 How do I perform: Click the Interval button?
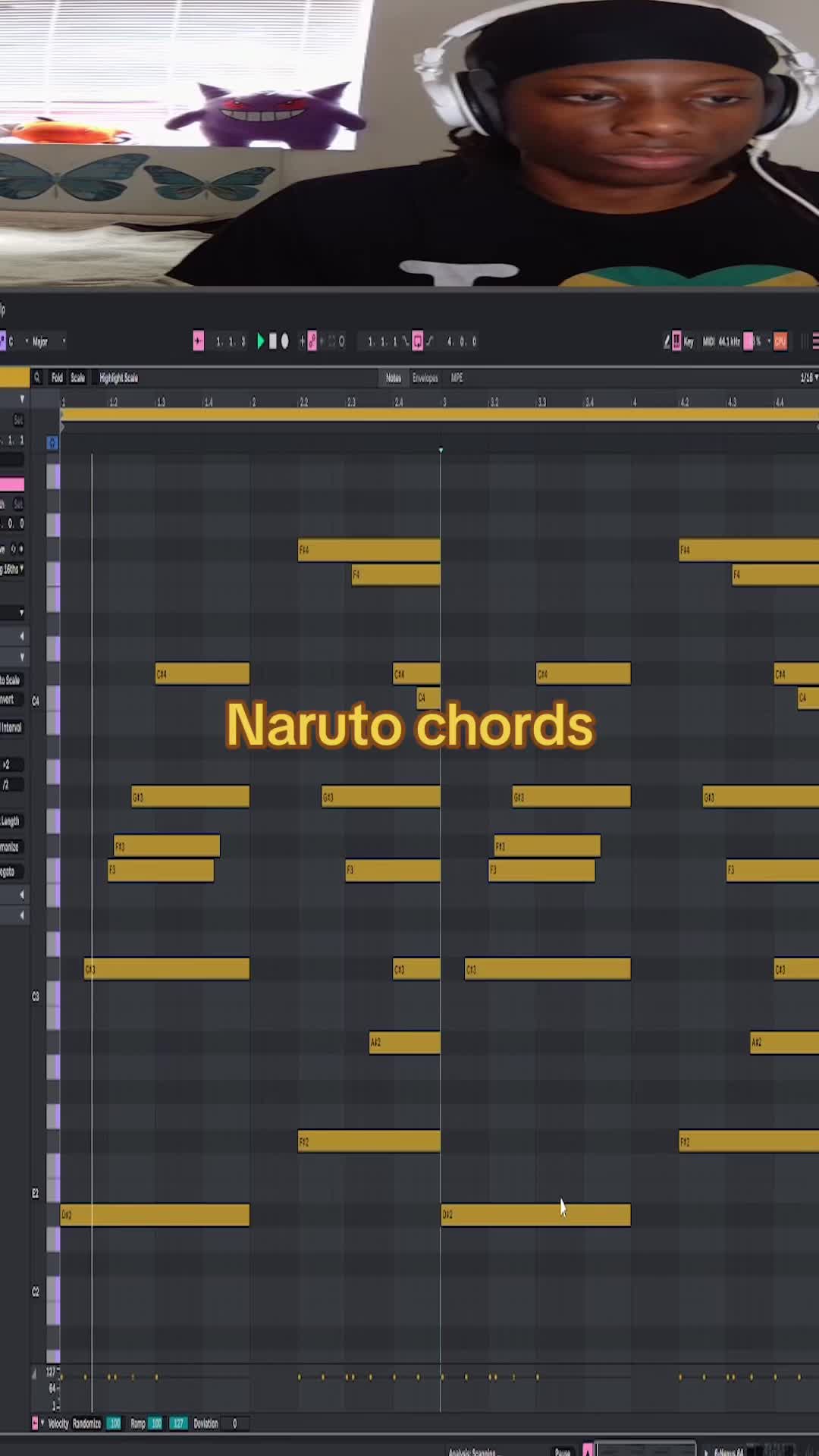11,727
